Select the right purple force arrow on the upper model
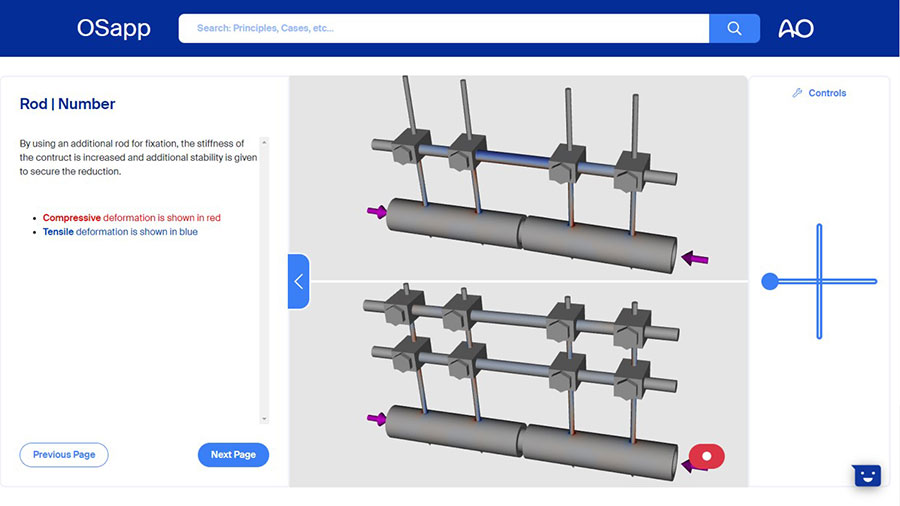This screenshot has height=506, width=900. pyautogui.click(x=695, y=259)
